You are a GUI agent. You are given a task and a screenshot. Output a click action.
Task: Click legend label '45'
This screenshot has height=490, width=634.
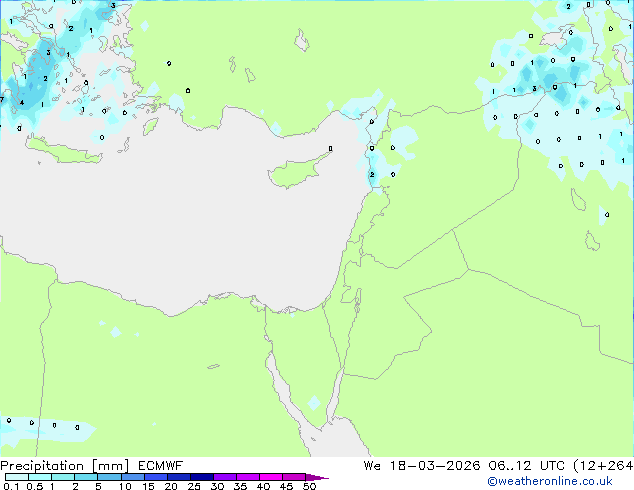(x=286, y=486)
